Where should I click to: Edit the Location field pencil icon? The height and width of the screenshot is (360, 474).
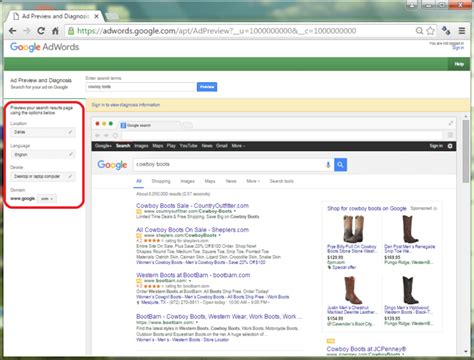[x=70, y=132]
